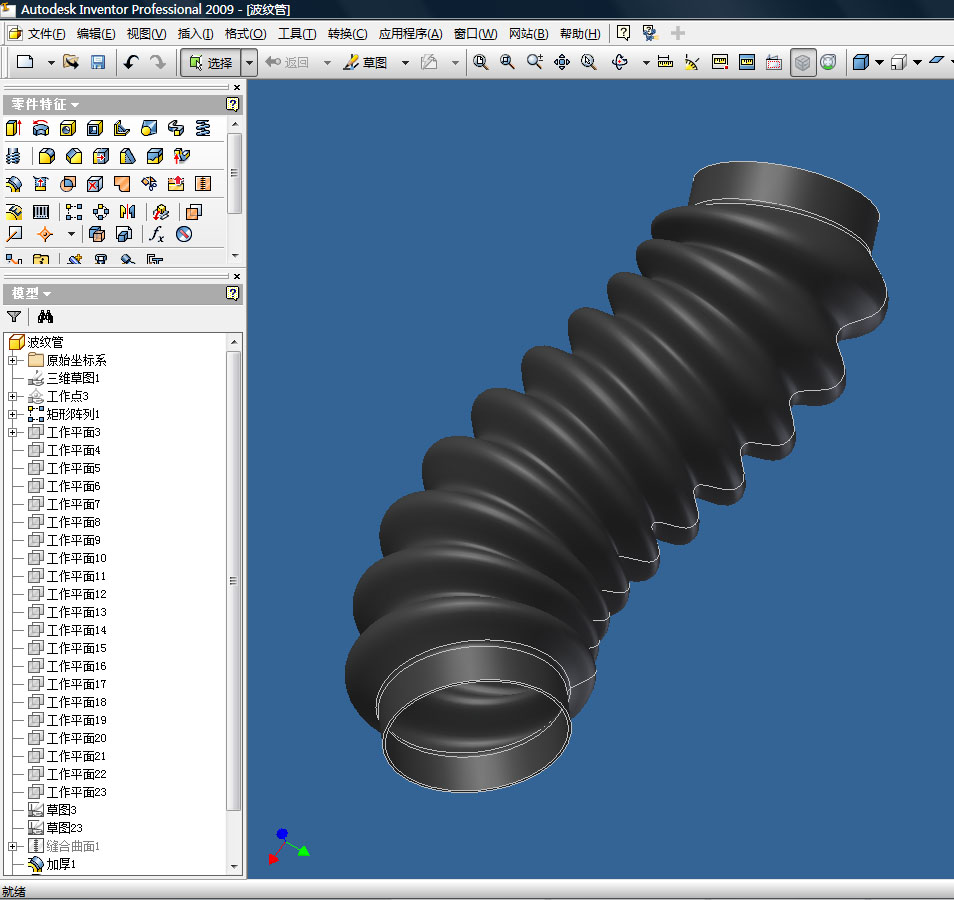Viewport: 954px width, 900px height.
Task: Open the 工具(T) menu
Action: coord(297,34)
